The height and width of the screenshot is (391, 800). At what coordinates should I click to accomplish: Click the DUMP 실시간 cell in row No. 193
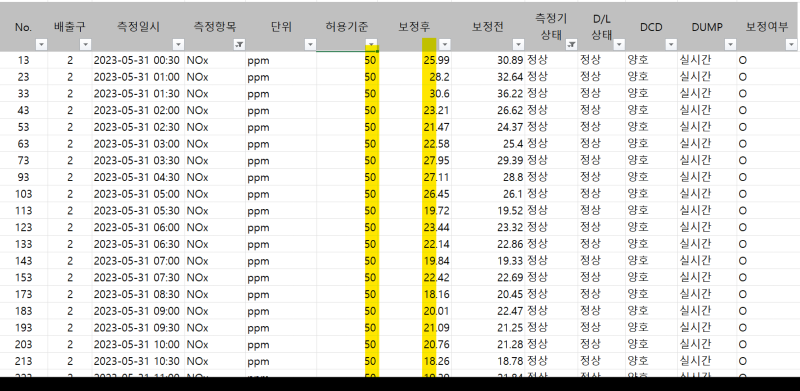pos(707,327)
